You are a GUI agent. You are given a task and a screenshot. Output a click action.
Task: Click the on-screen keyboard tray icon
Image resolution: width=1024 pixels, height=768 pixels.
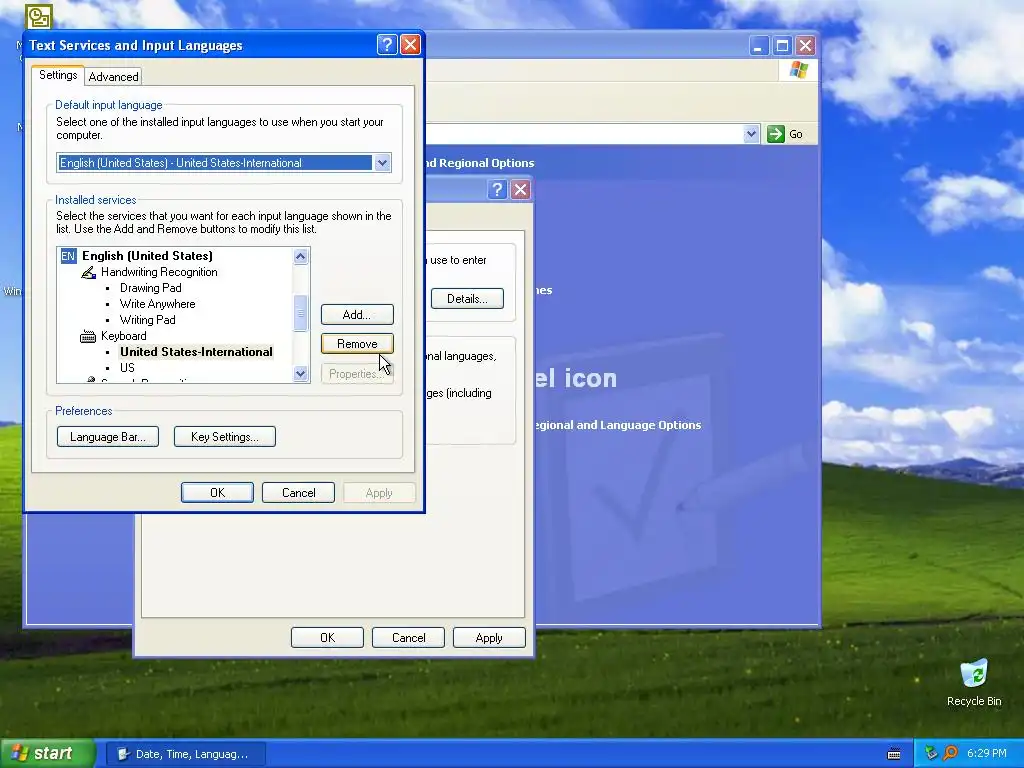893,754
